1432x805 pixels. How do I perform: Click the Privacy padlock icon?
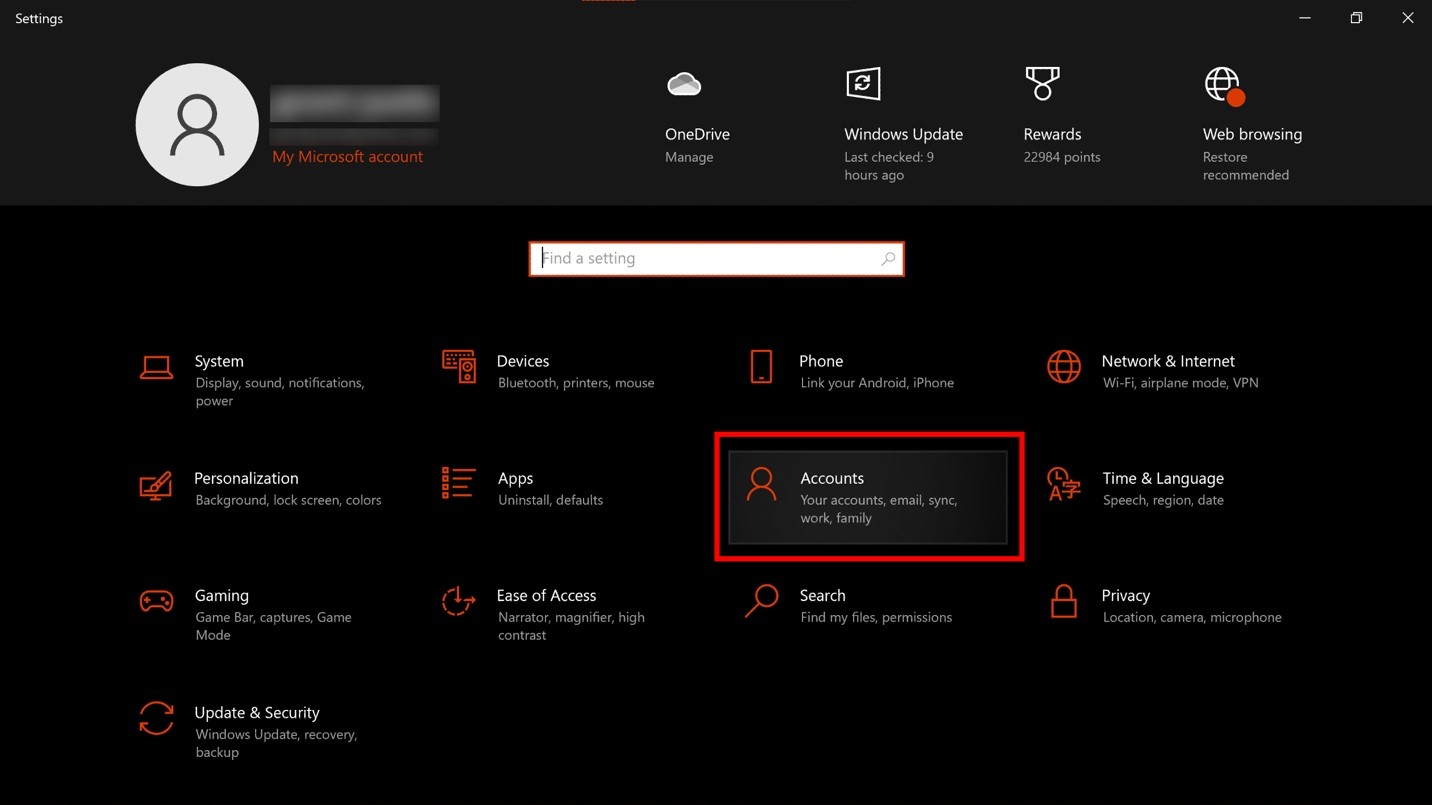coord(1063,601)
